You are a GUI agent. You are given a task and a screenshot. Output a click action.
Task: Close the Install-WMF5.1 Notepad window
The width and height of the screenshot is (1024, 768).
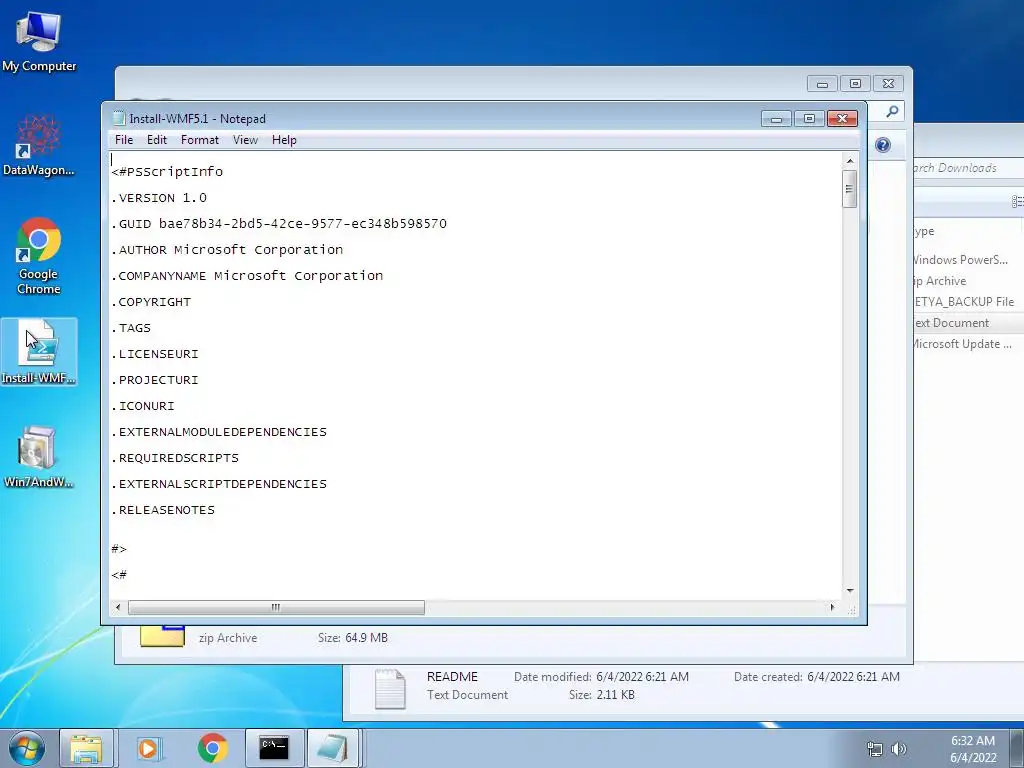click(x=842, y=118)
